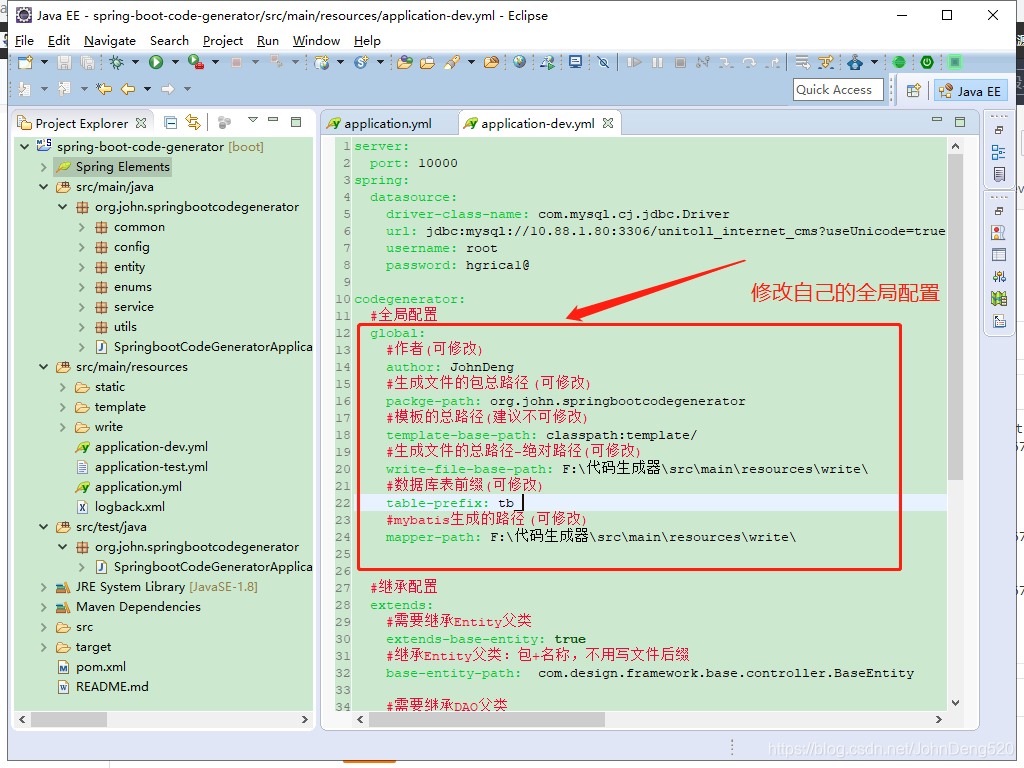Click the Open Perspective icon
Screen dimensions: 1024x768
coord(914,91)
